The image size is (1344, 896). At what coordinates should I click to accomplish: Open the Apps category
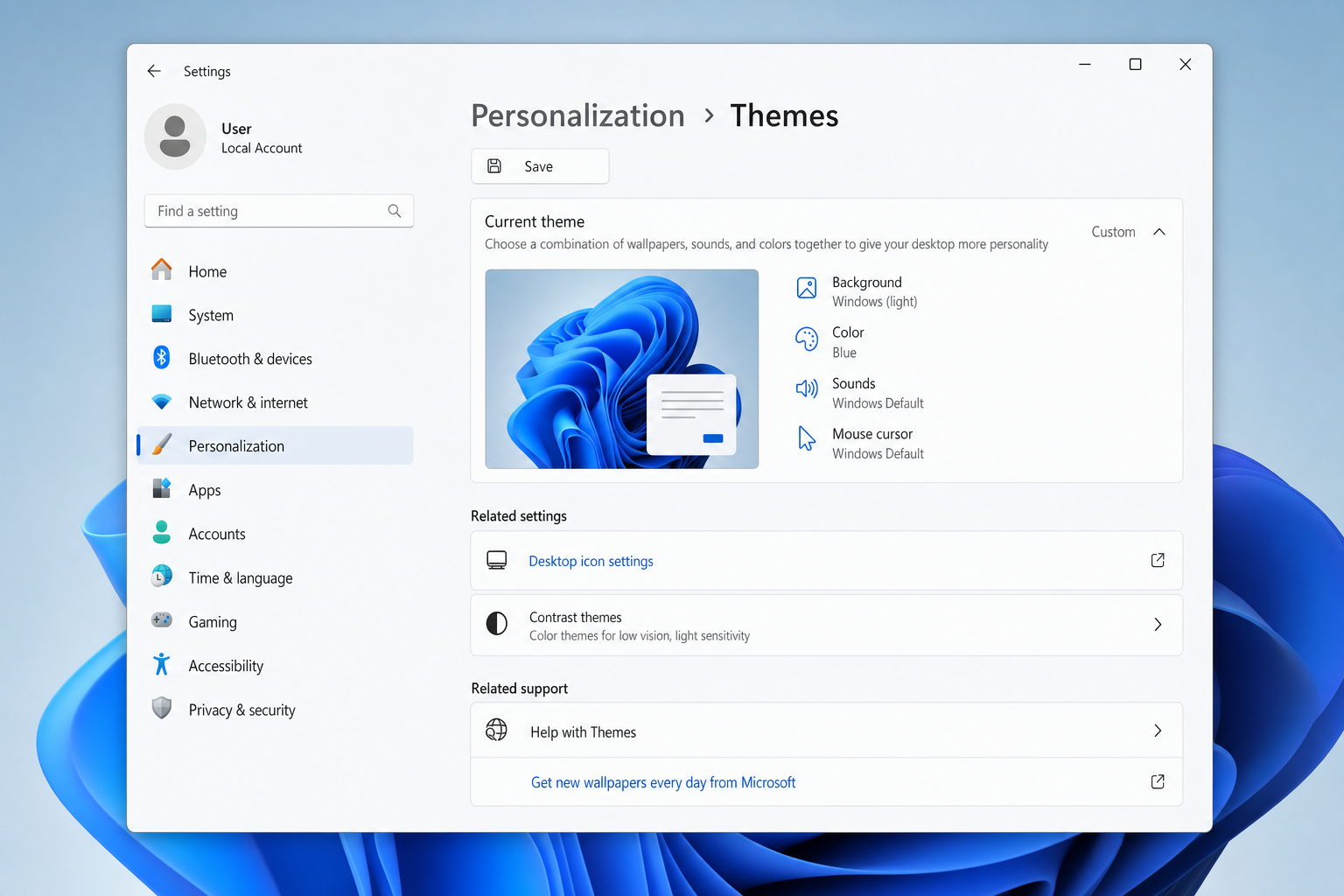275,490
